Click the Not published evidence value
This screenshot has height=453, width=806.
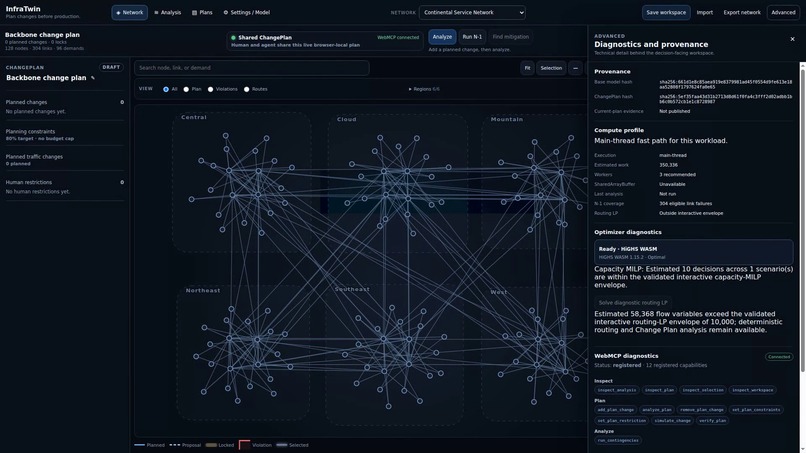[x=674, y=111]
